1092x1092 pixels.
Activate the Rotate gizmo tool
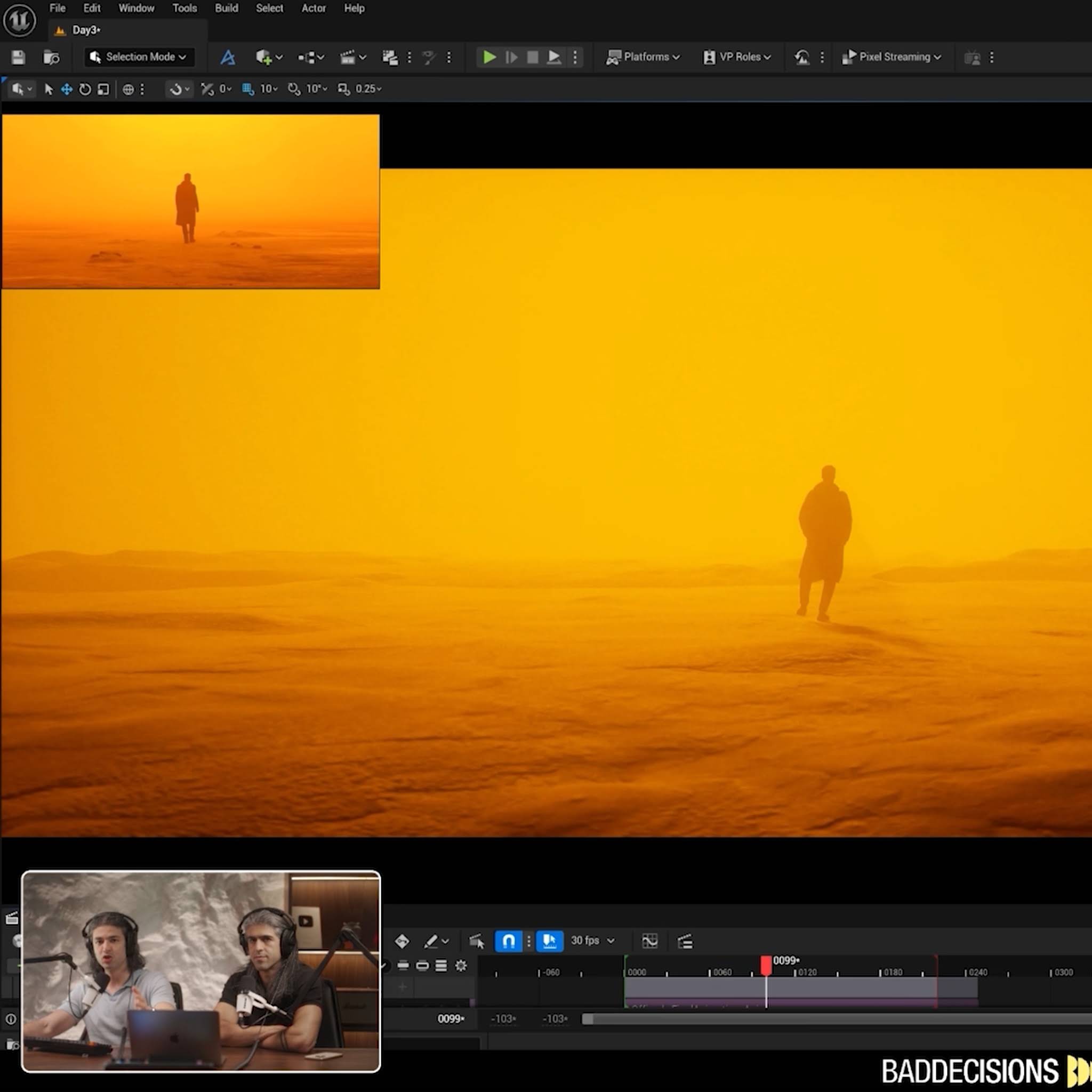coord(85,89)
